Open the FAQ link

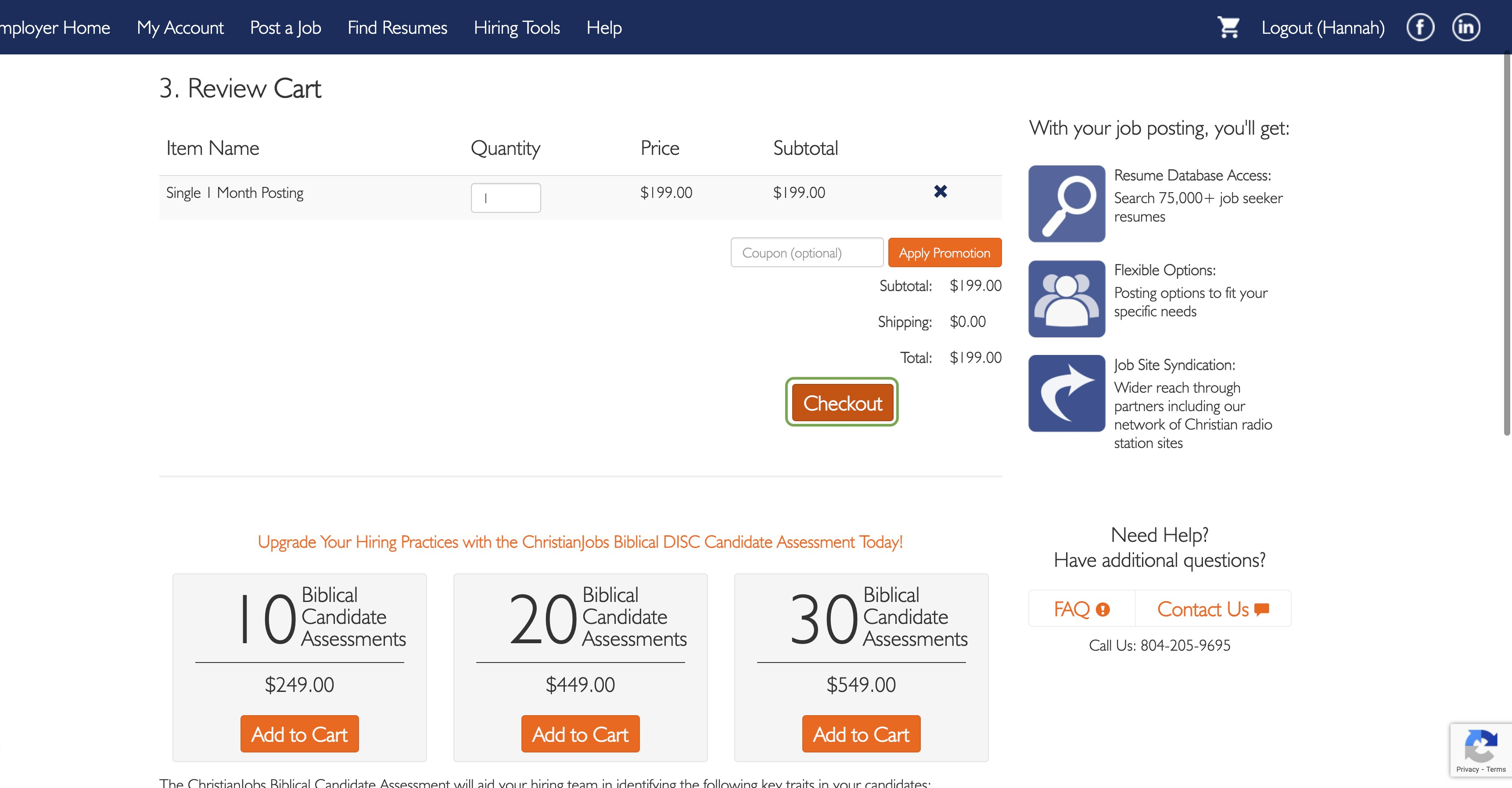pos(1082,609)
